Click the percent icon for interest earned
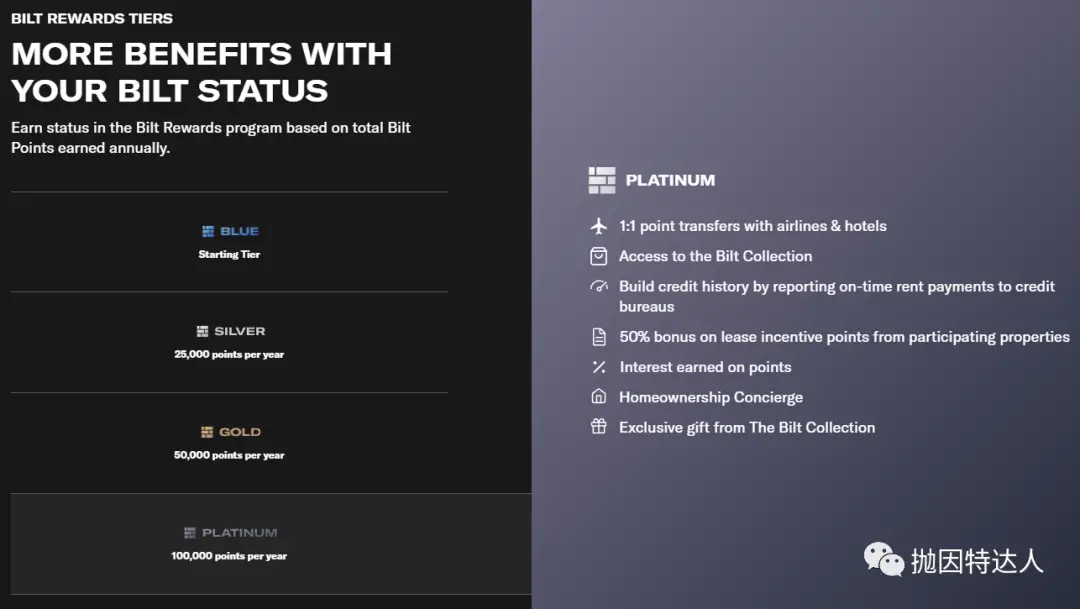This screenshot has height=609, width=1080. tap(599, 367)
